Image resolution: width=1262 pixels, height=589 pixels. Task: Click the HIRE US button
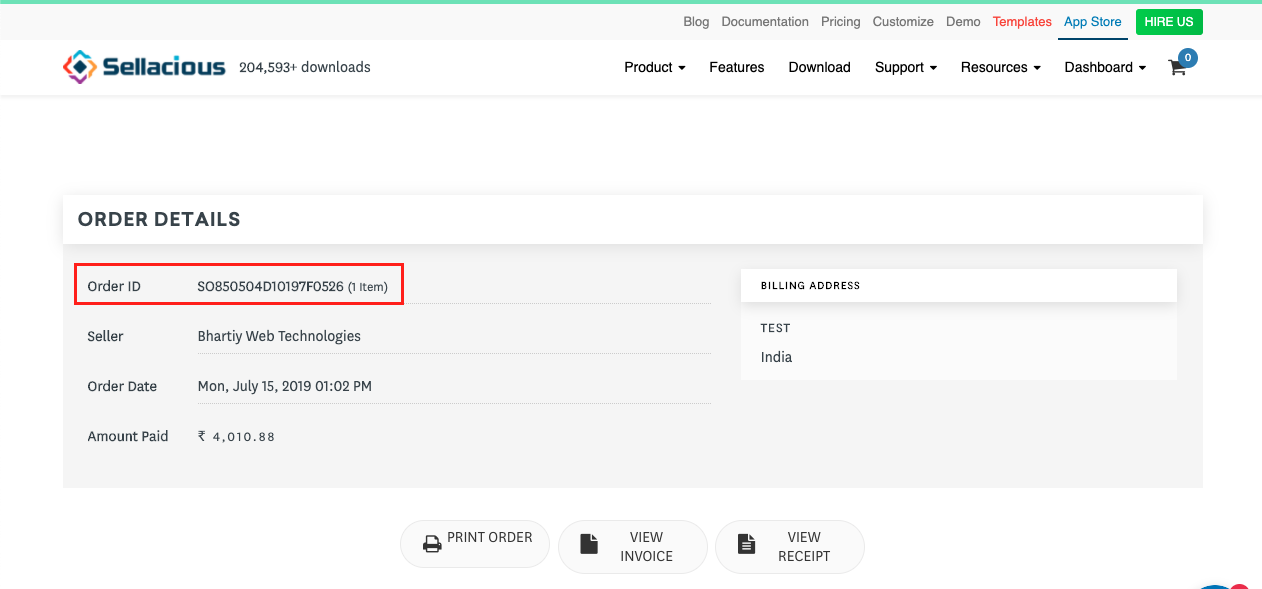pyautogui.click(x=1169, y=21)
